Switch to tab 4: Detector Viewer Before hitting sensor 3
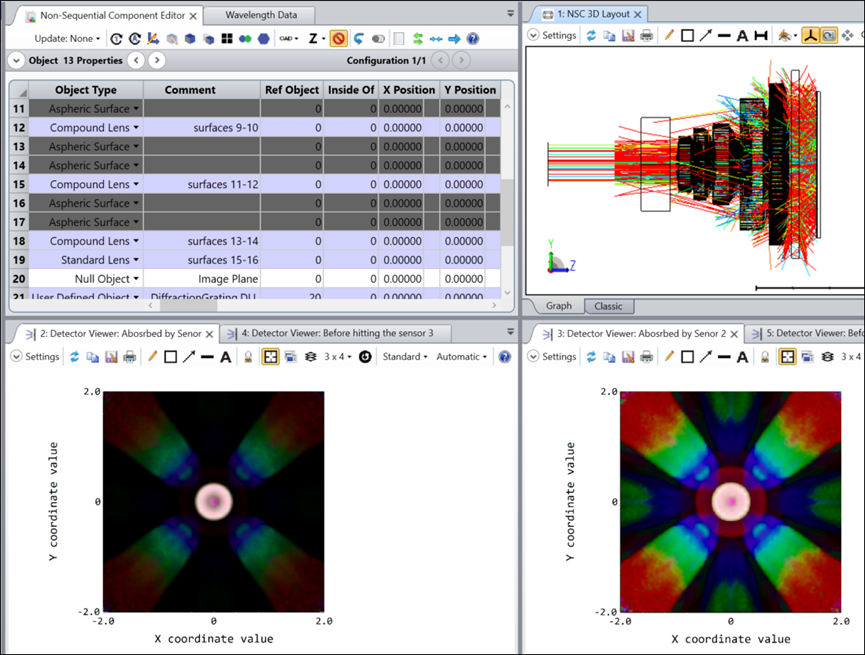Image resolution: width=865 pixels, height=655 pixels. 336,333
